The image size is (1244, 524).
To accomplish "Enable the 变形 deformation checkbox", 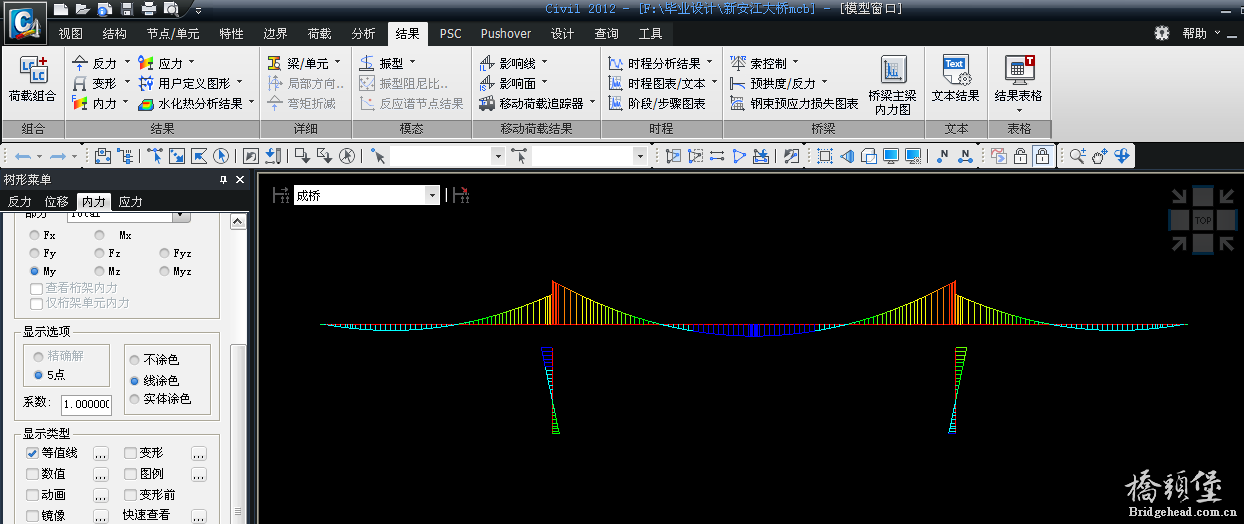I will pyautogui.click(x=130, y=453).
